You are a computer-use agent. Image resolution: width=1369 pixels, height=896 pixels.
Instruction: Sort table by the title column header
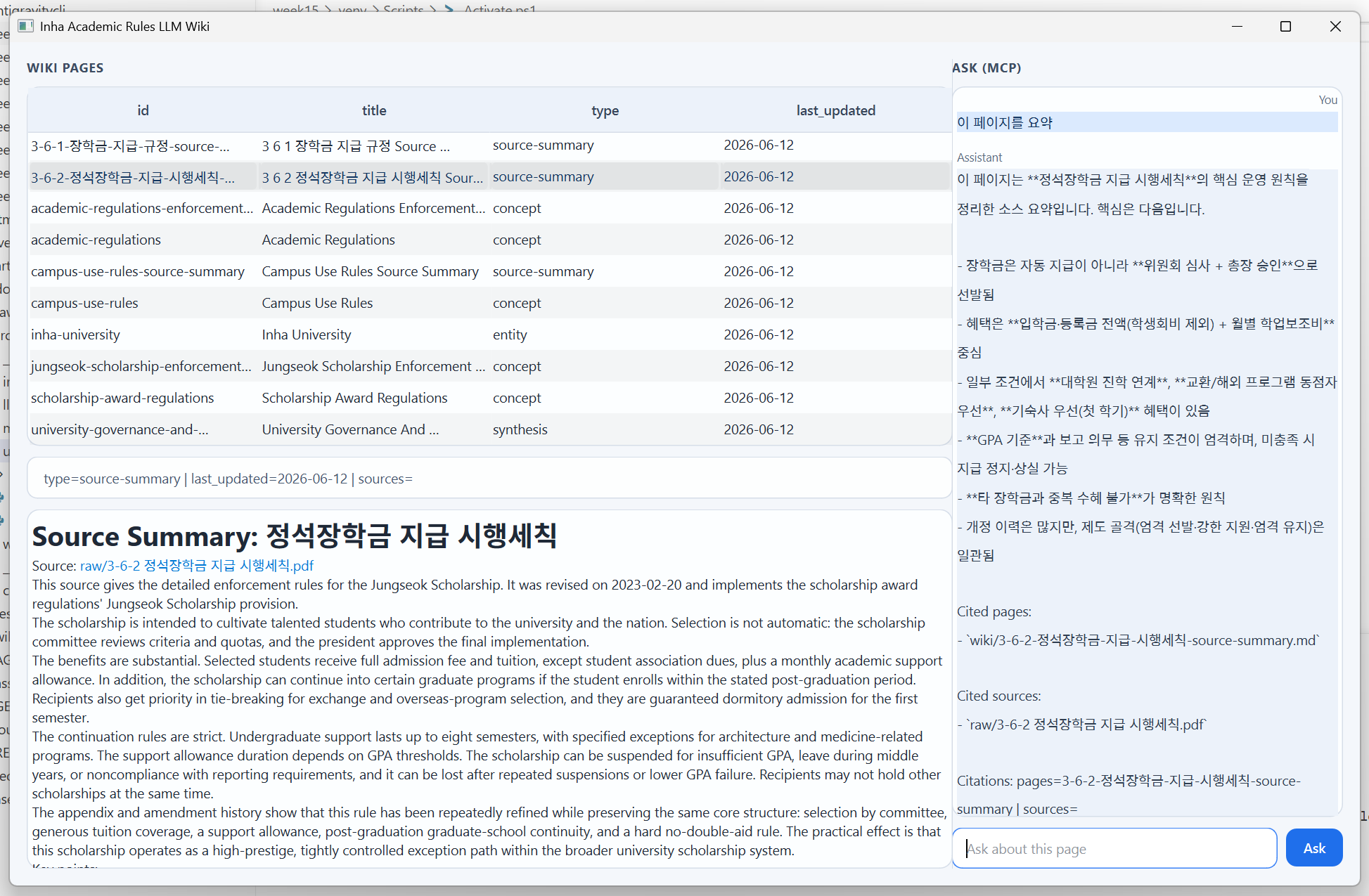click(374, 110)
